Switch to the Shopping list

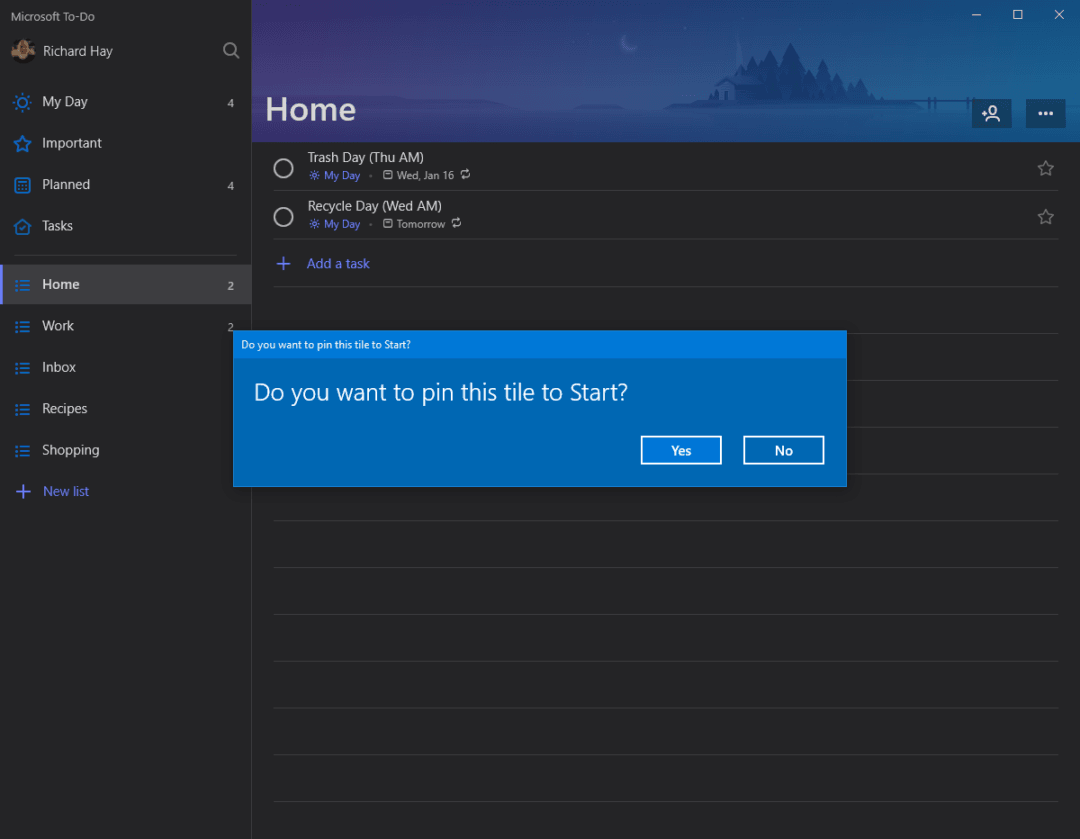pyautogui.click(x=70, y=450)
